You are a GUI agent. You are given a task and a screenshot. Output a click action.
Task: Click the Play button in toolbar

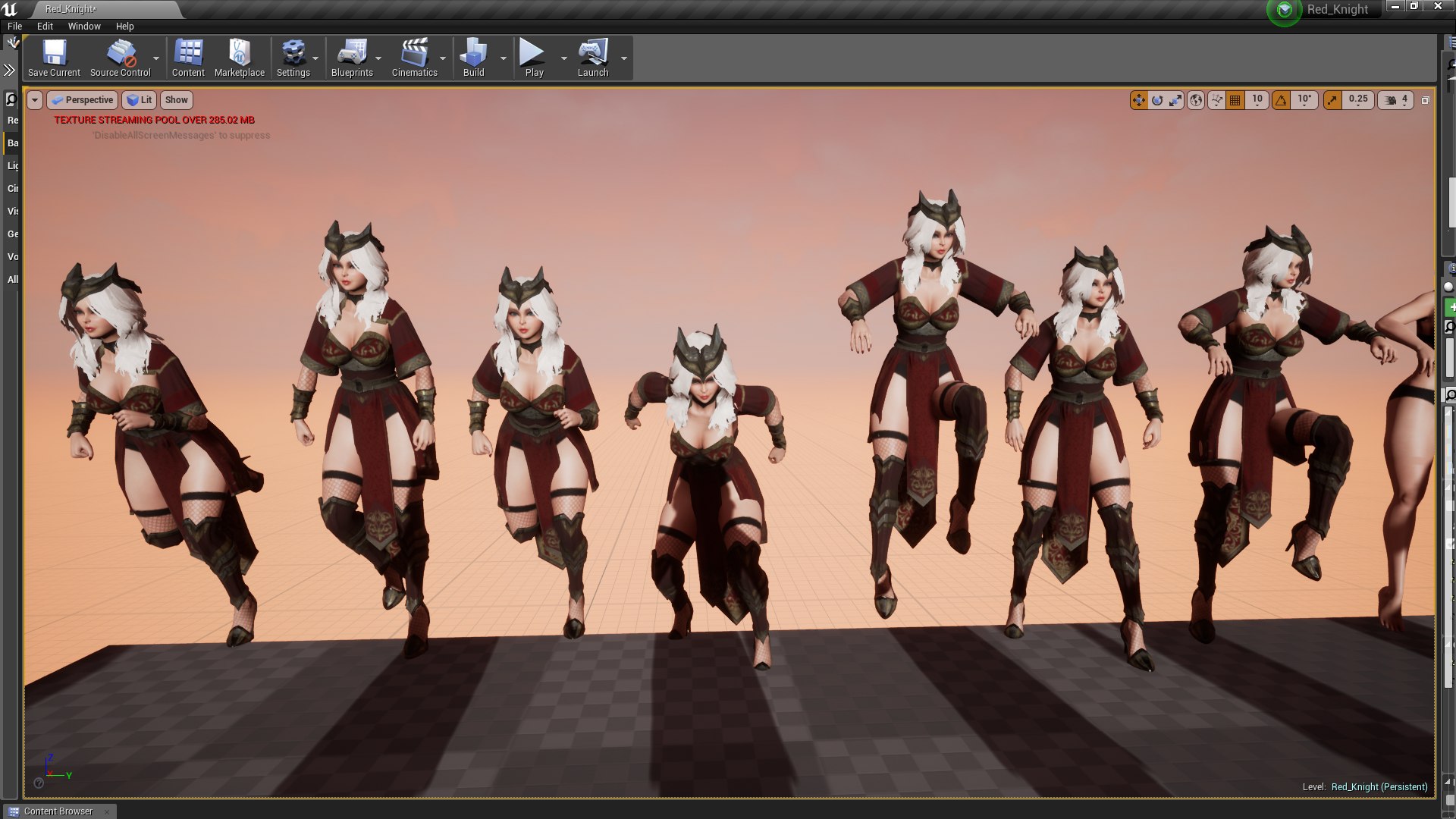tap(534, 58)
